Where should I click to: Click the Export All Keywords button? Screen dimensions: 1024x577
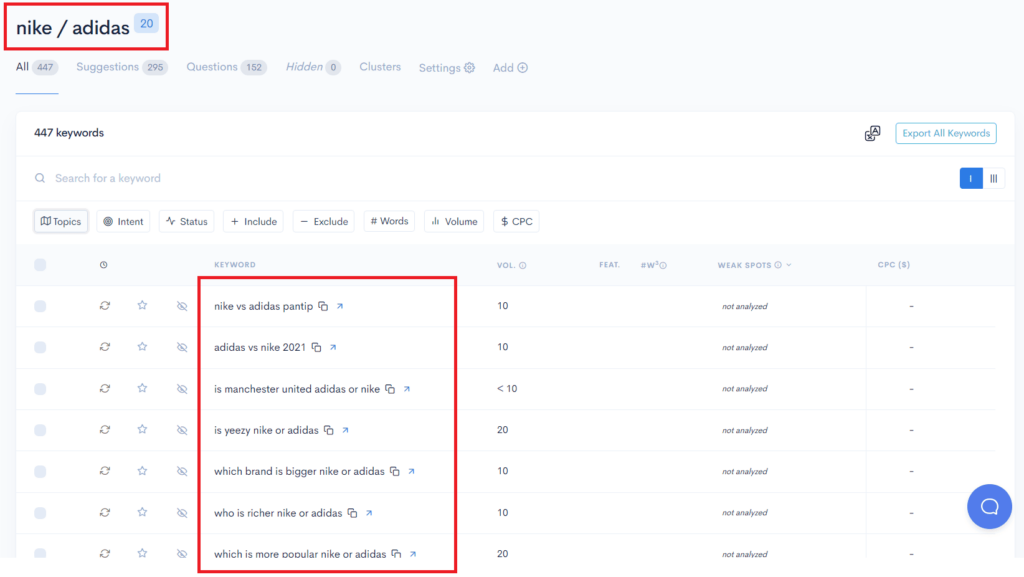click(945, 132)
